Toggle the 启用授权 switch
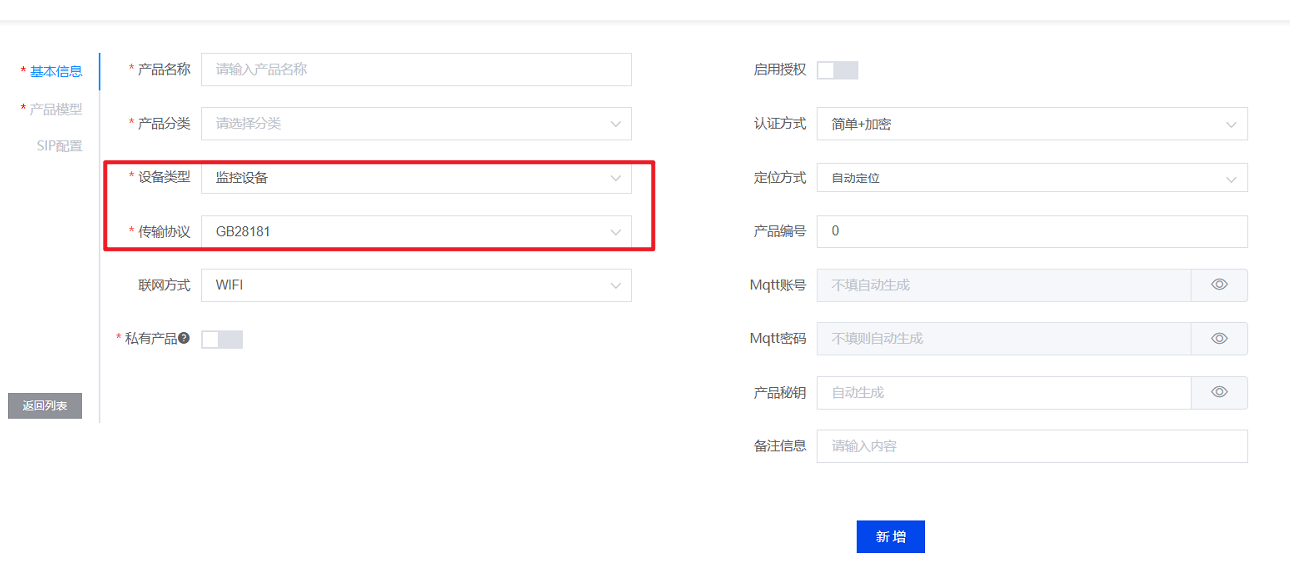The image size is (1290, 587). (x=837, y=70)
